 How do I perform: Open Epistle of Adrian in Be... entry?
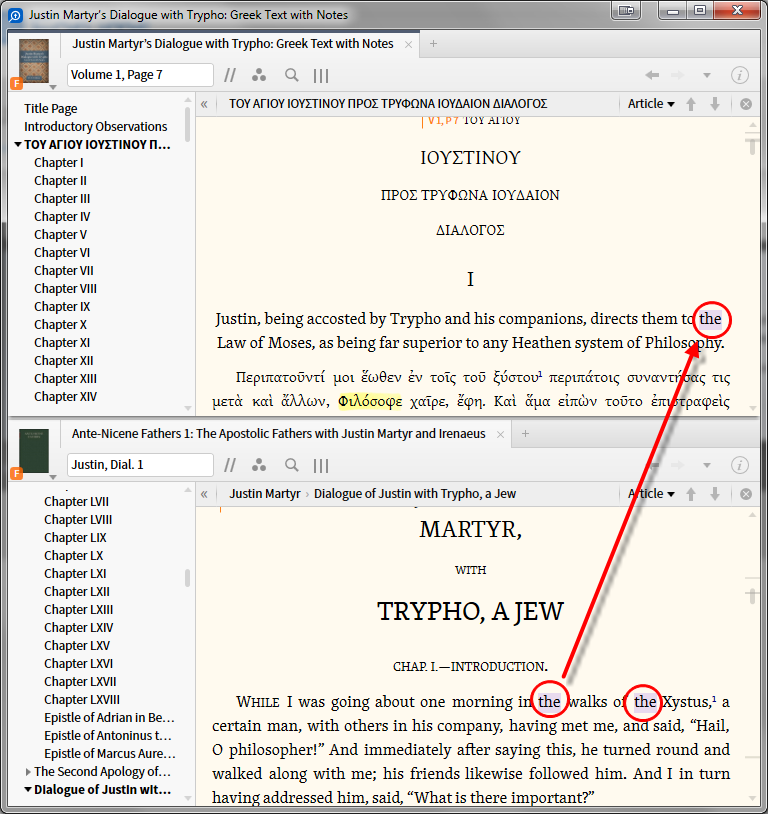(109, 718)
